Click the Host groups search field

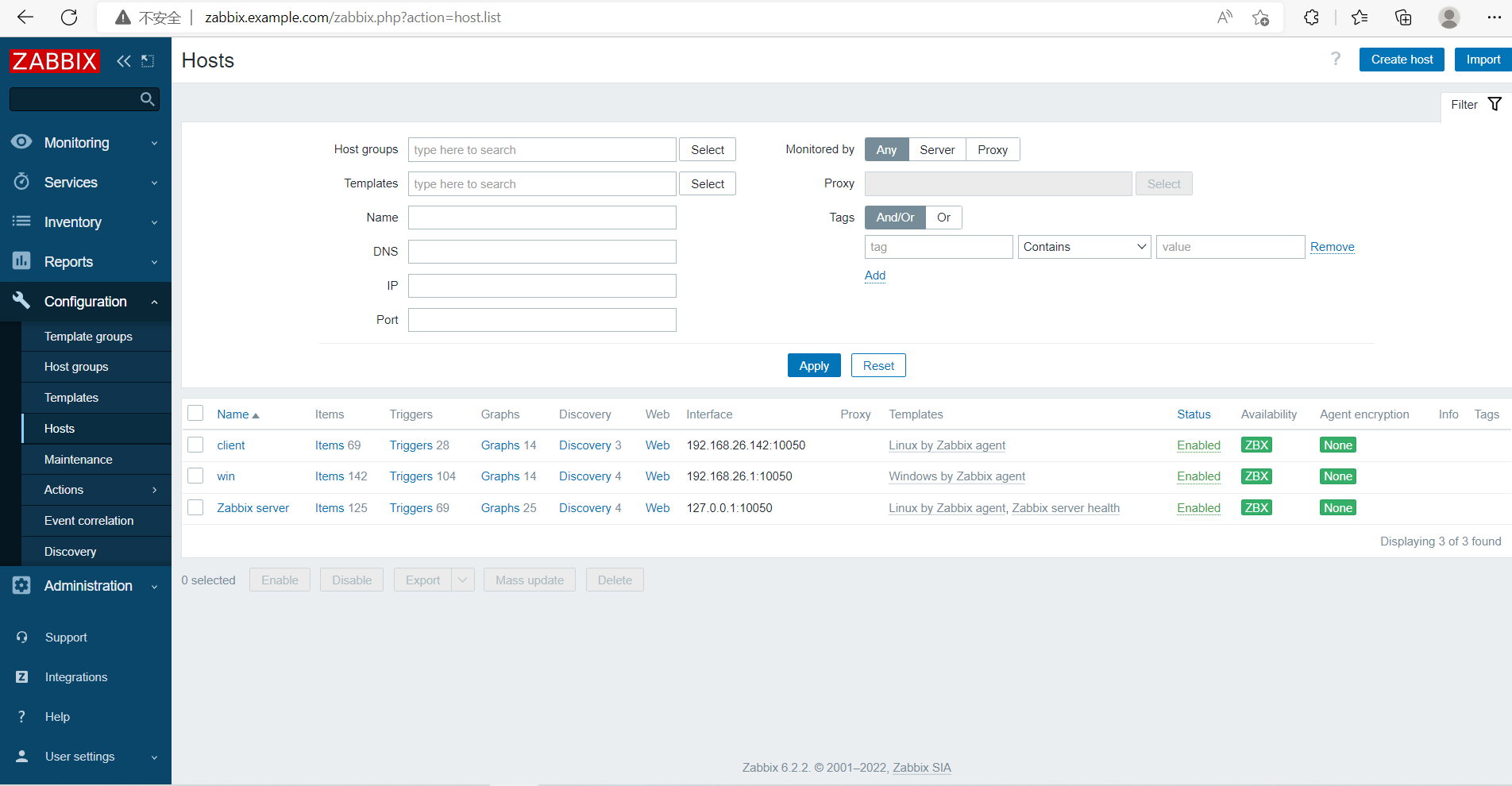(x=542, y=149)
